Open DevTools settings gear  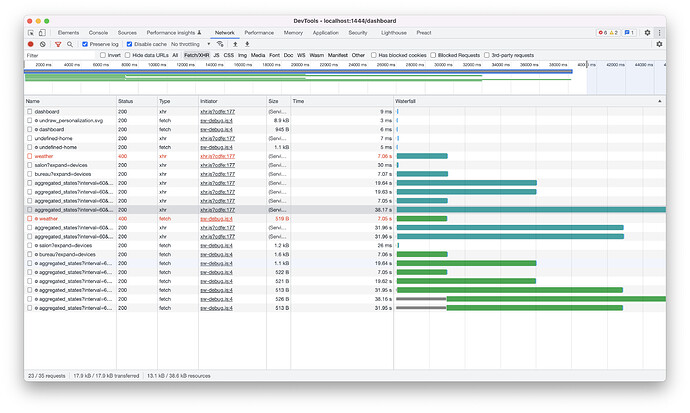click(647, 32)
